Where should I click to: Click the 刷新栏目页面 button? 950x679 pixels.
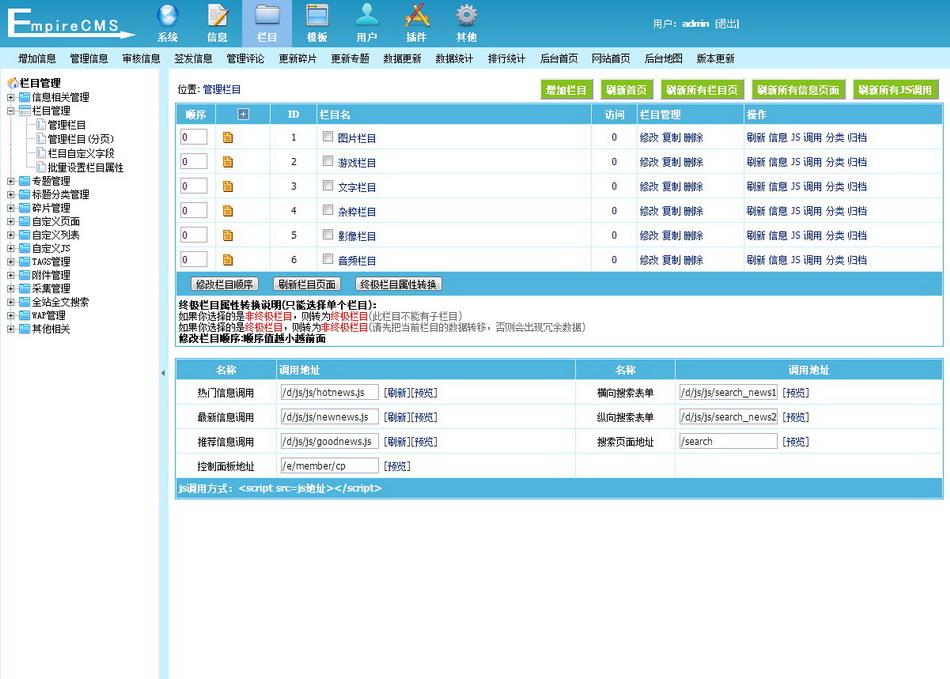pos(307,284)
